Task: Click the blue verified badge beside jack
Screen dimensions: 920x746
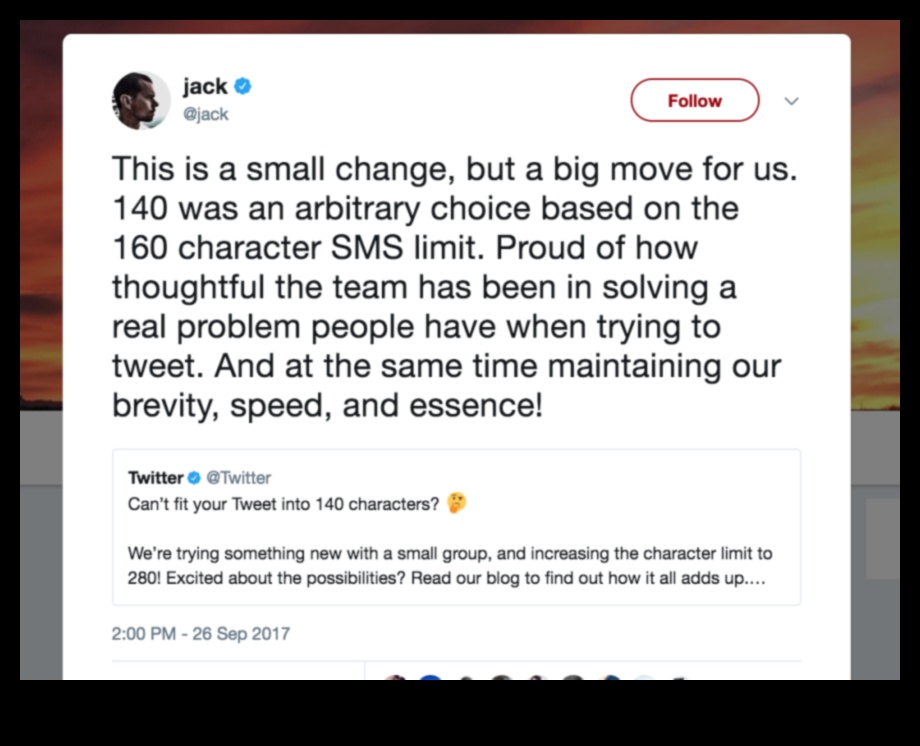Action: coord(243,87)
